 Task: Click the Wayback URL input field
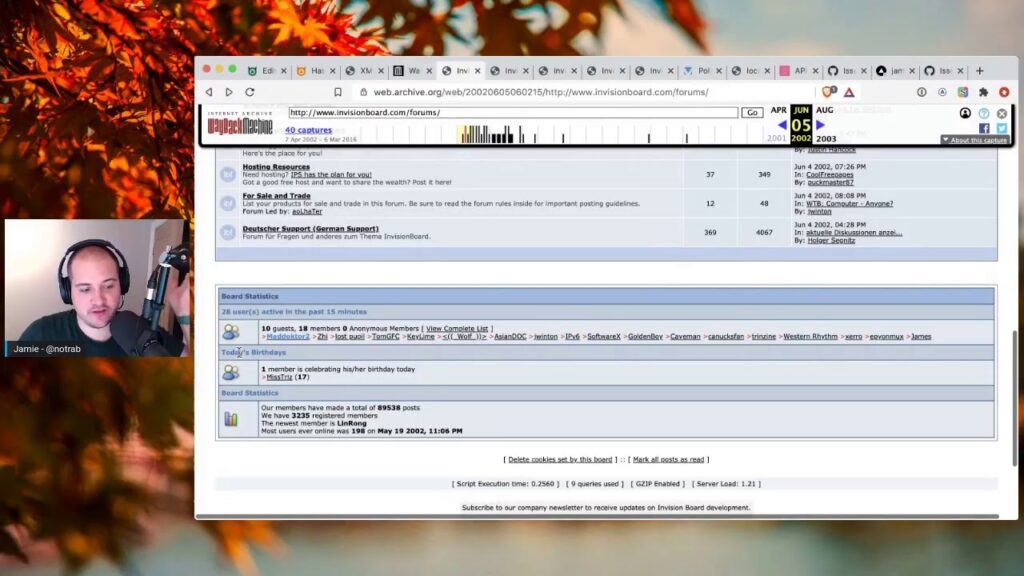pos(513,112)
